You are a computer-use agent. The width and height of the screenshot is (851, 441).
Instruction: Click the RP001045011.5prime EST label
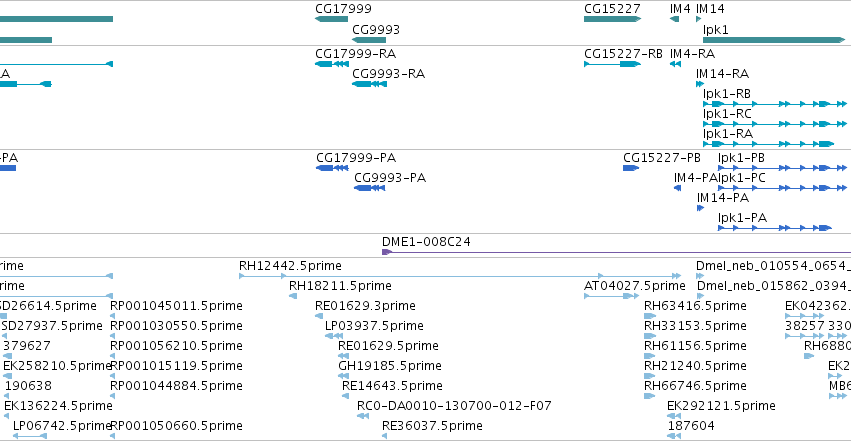click(x=176, y=306)
